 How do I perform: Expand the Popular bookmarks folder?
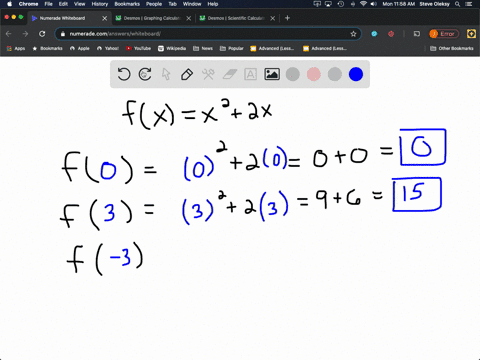coord(232,48)
